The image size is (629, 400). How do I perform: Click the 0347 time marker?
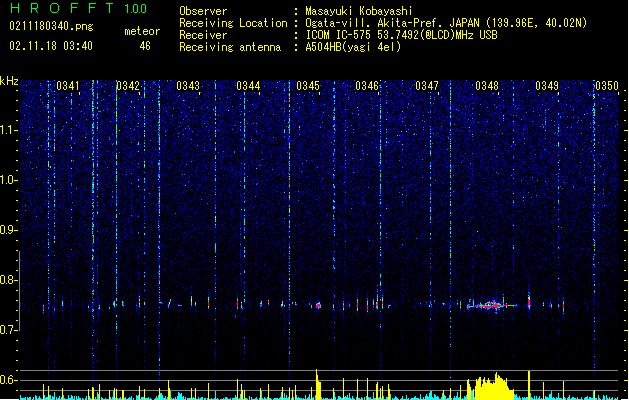(427, 86)
